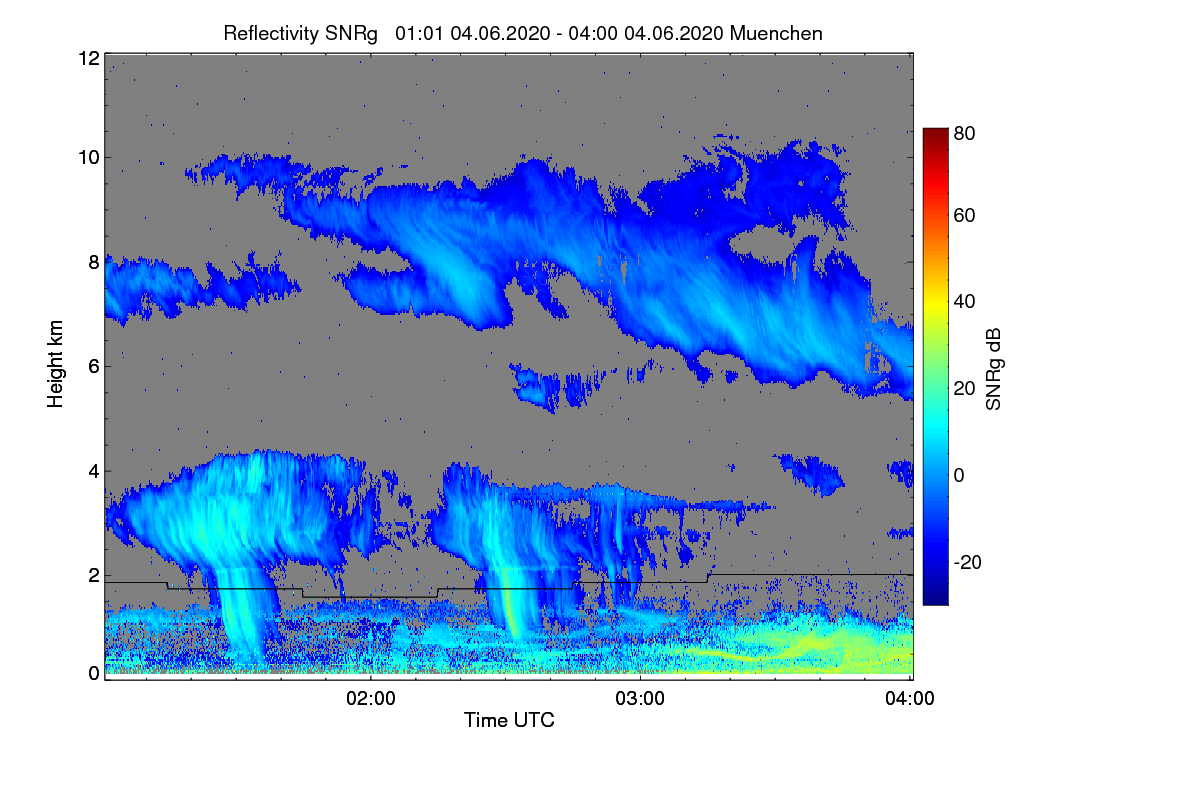Viewport: 1200px width, 800px height.
Task: Click the 03:00 time tick label
Action: [641, 698]
